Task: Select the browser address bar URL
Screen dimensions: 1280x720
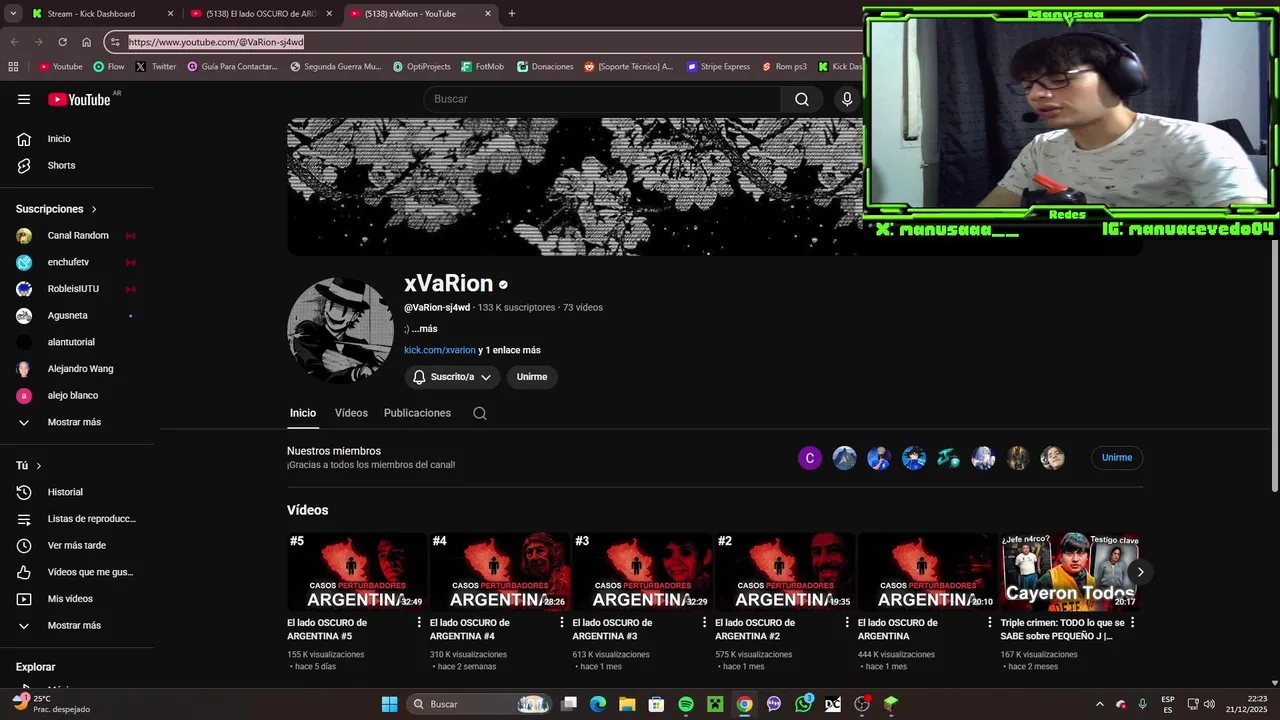Action: tap(216, 42)
